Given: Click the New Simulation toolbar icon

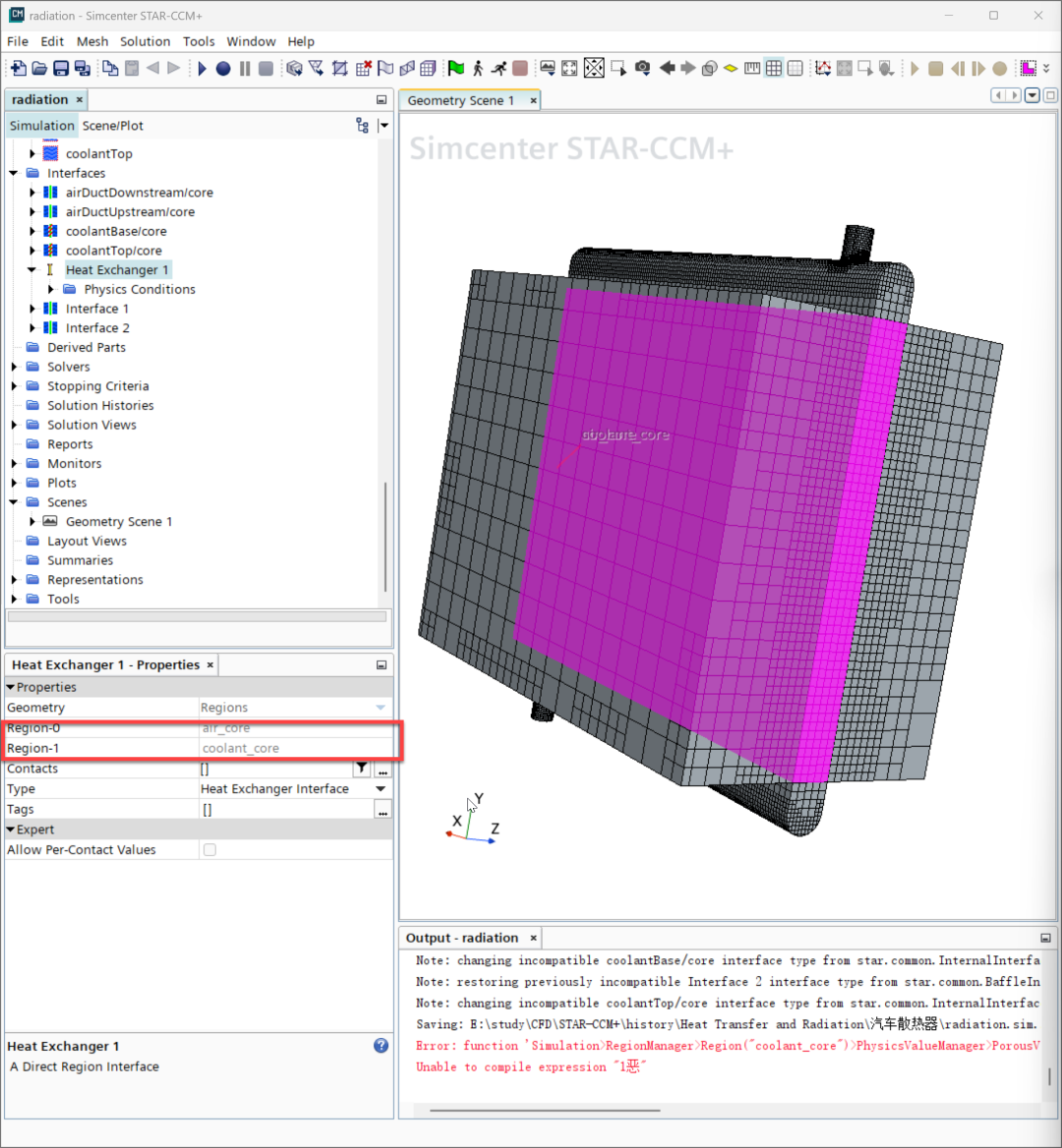Looking at the screenshot, I should point(19,68).
